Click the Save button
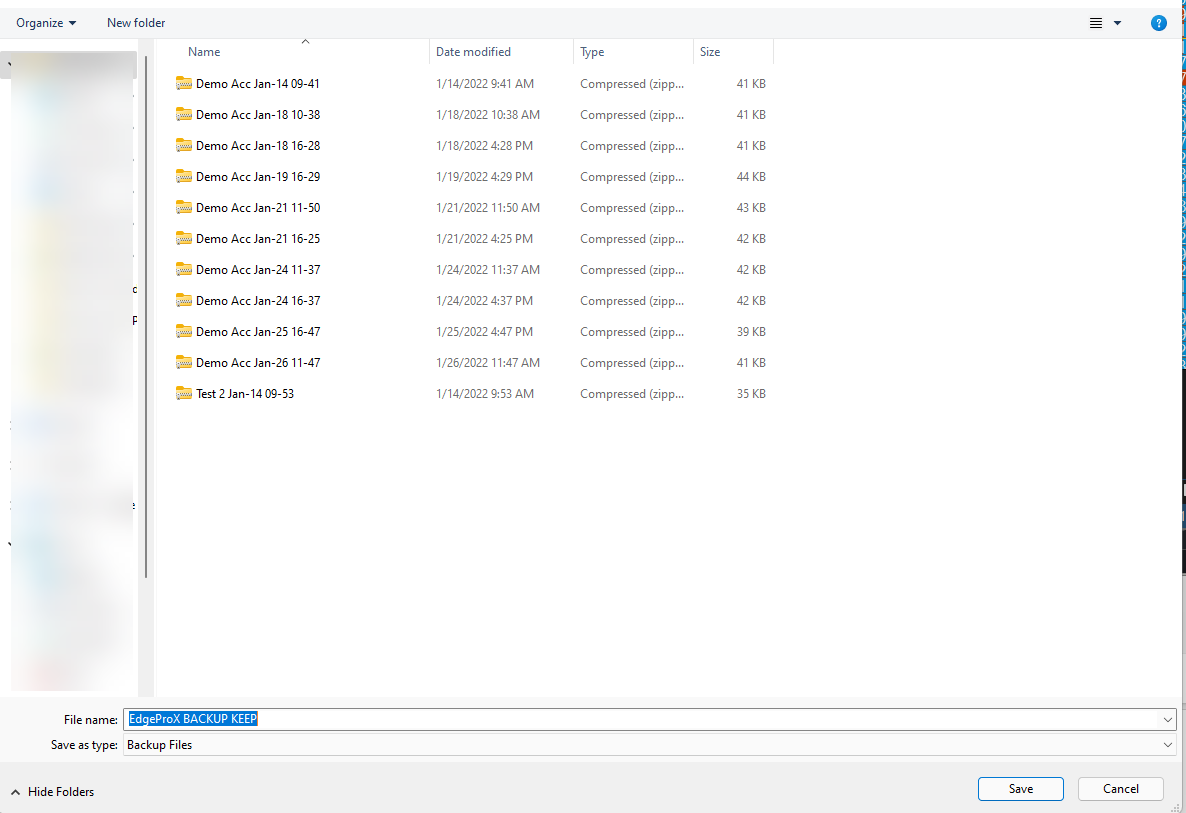Screen dimensions: 1186x813 1020,789
